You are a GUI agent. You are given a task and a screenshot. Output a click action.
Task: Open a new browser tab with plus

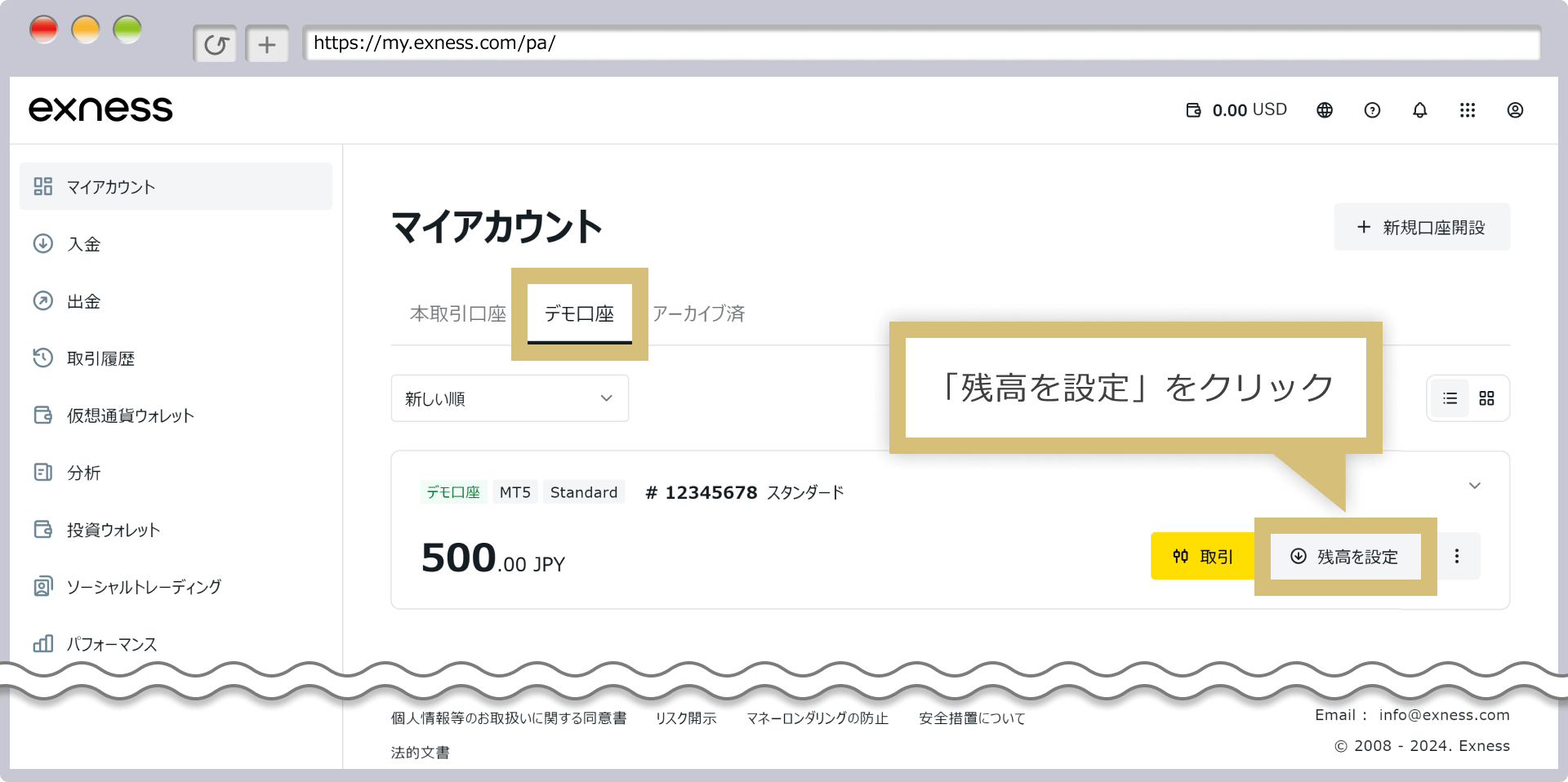[267, 44]
